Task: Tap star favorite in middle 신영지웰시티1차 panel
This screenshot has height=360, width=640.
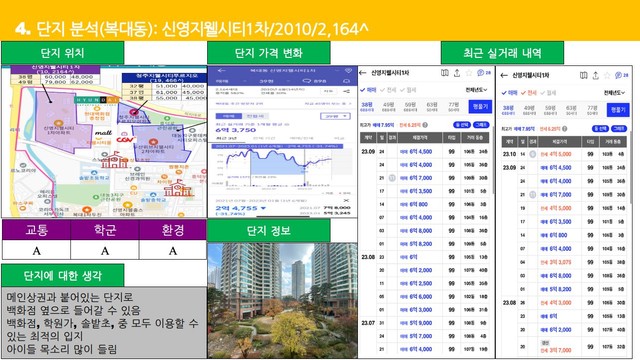Action: 469,73
